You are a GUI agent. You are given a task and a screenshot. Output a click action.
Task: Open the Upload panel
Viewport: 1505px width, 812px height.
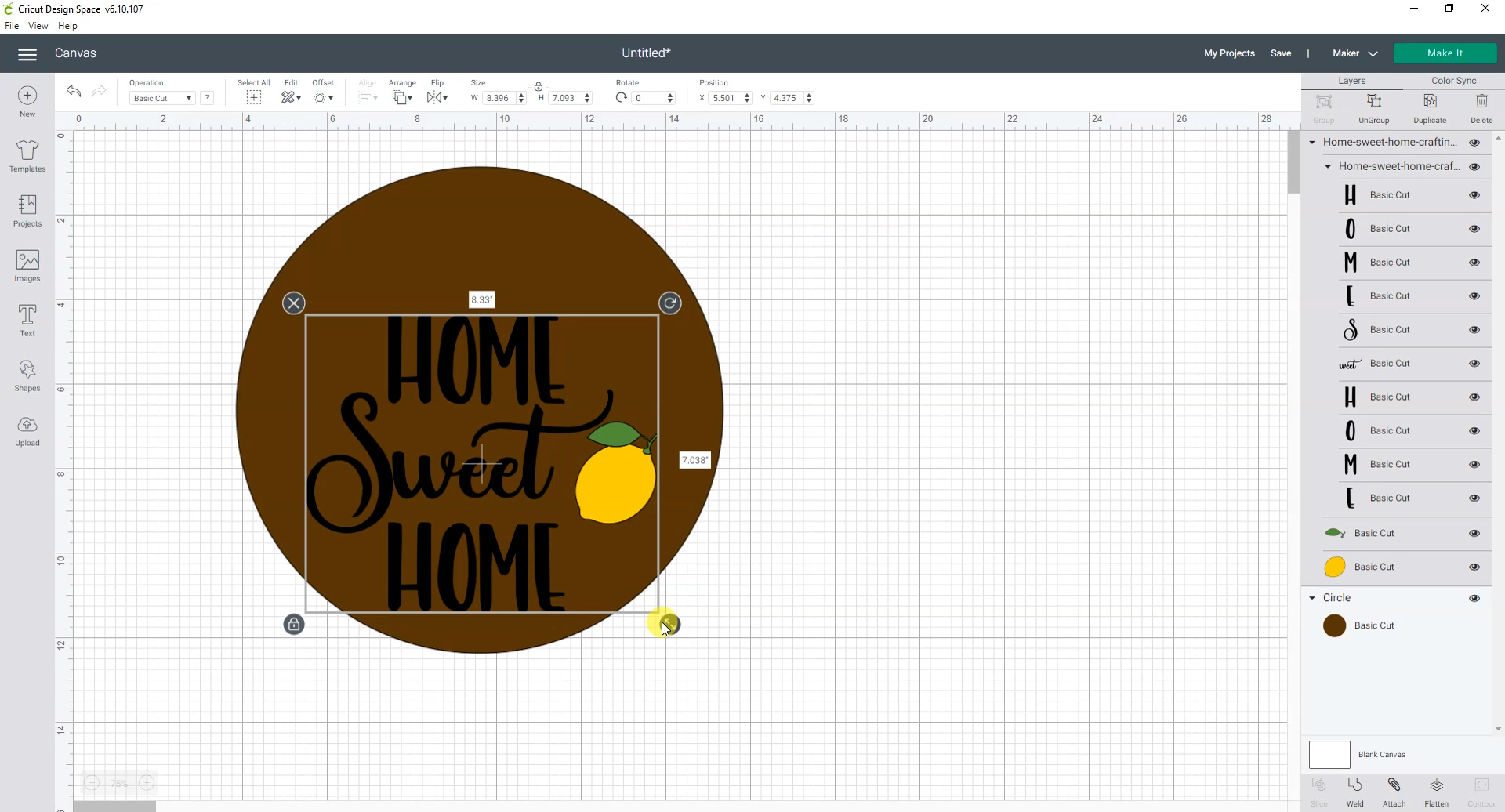pyautogui.click(x=27, y=430)
